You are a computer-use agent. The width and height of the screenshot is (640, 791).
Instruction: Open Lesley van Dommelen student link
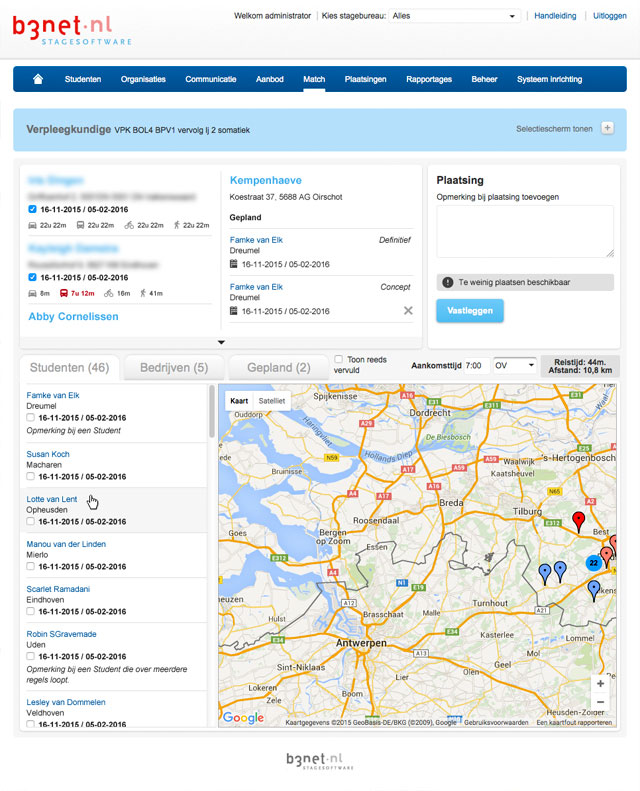click(66, 702)
